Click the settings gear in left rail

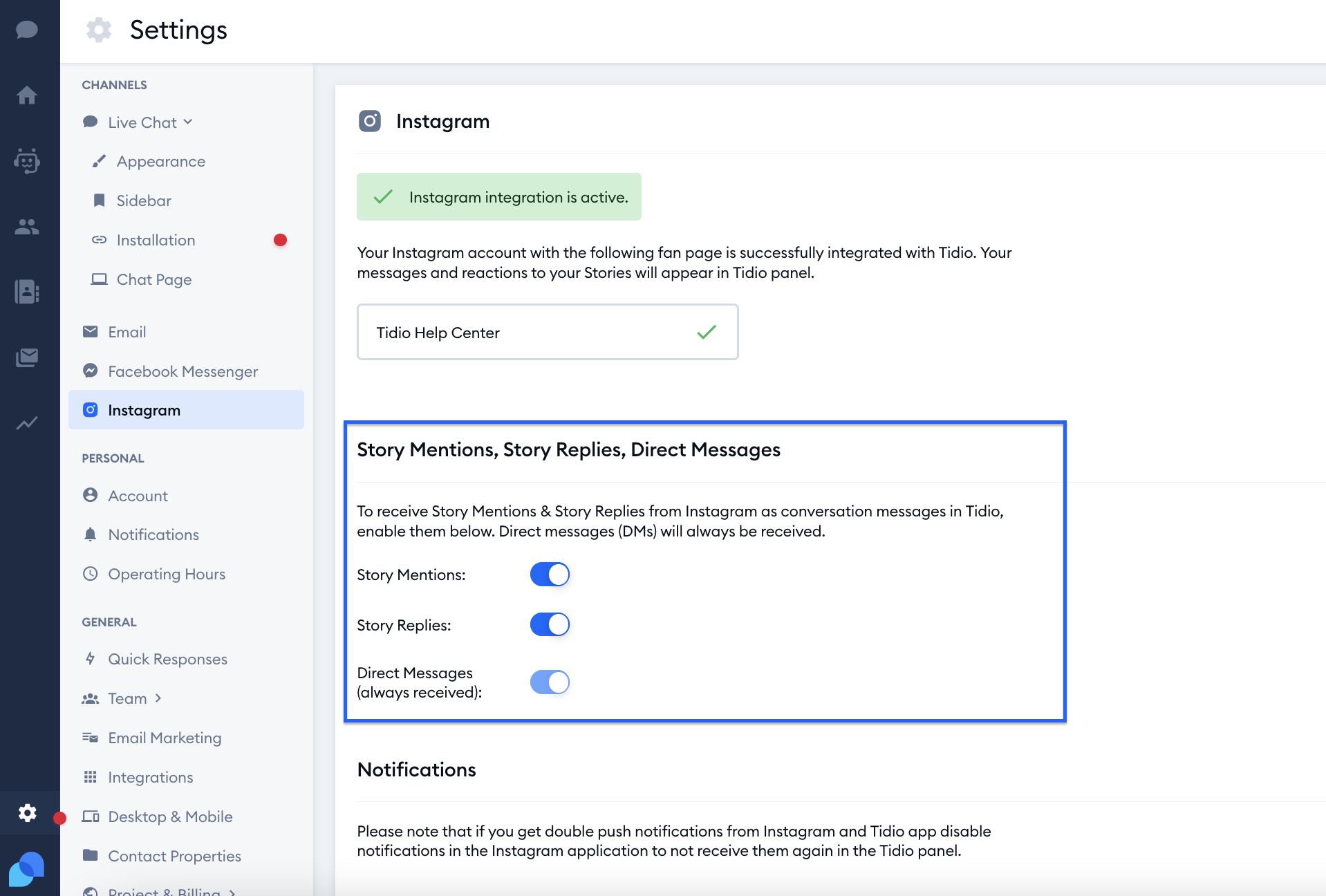pos(27,812)
